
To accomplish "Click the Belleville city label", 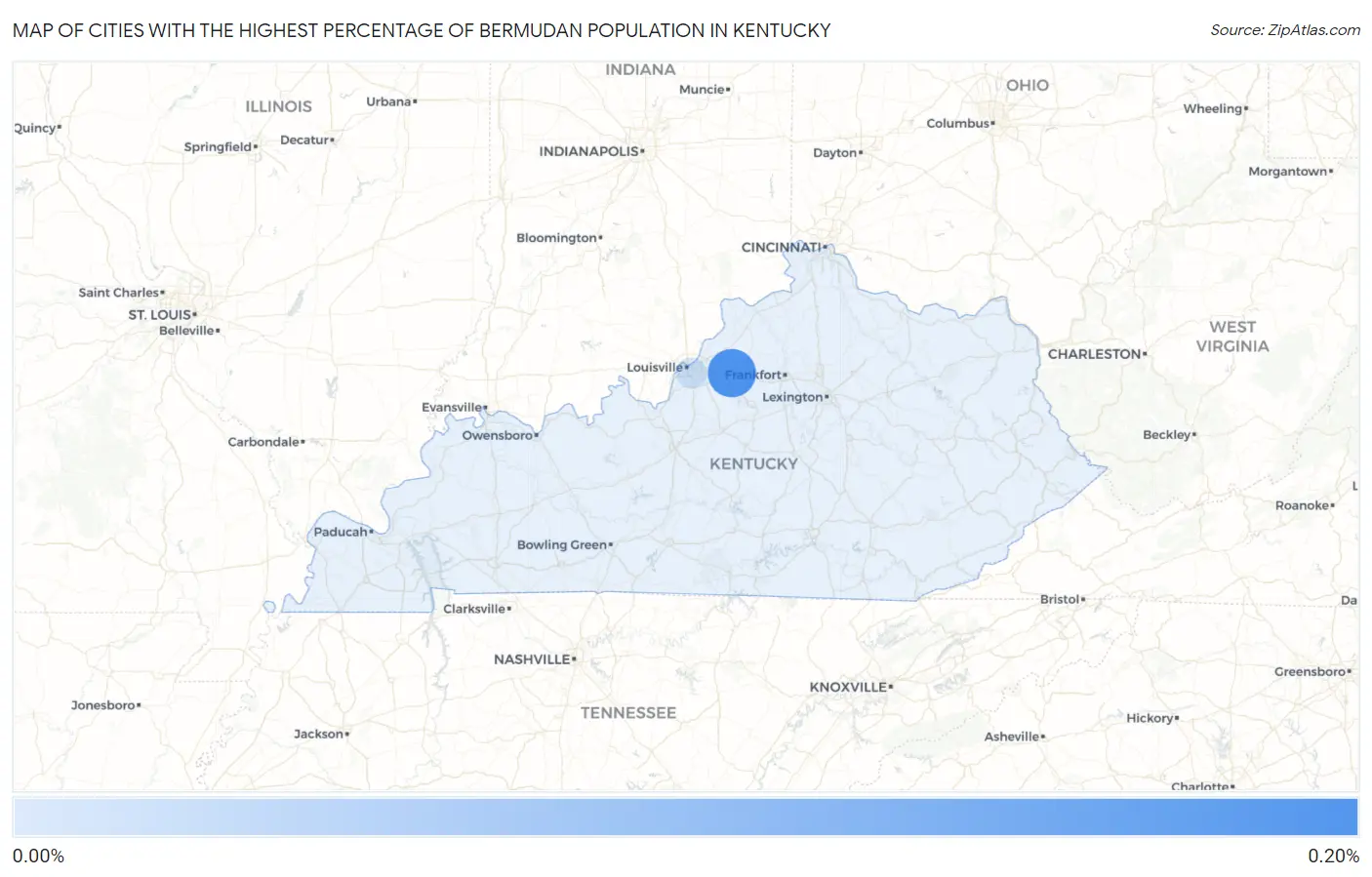I will tap(187, 331).
